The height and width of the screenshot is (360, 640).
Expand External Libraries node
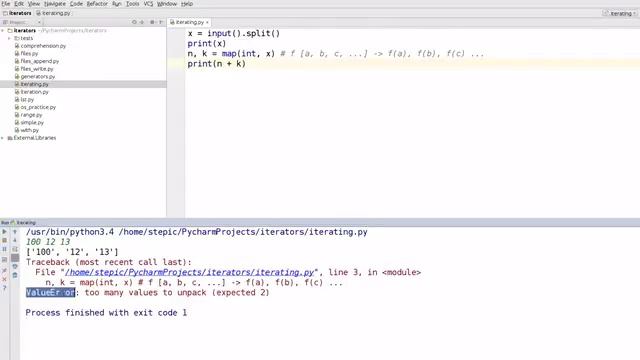(3, 138)
